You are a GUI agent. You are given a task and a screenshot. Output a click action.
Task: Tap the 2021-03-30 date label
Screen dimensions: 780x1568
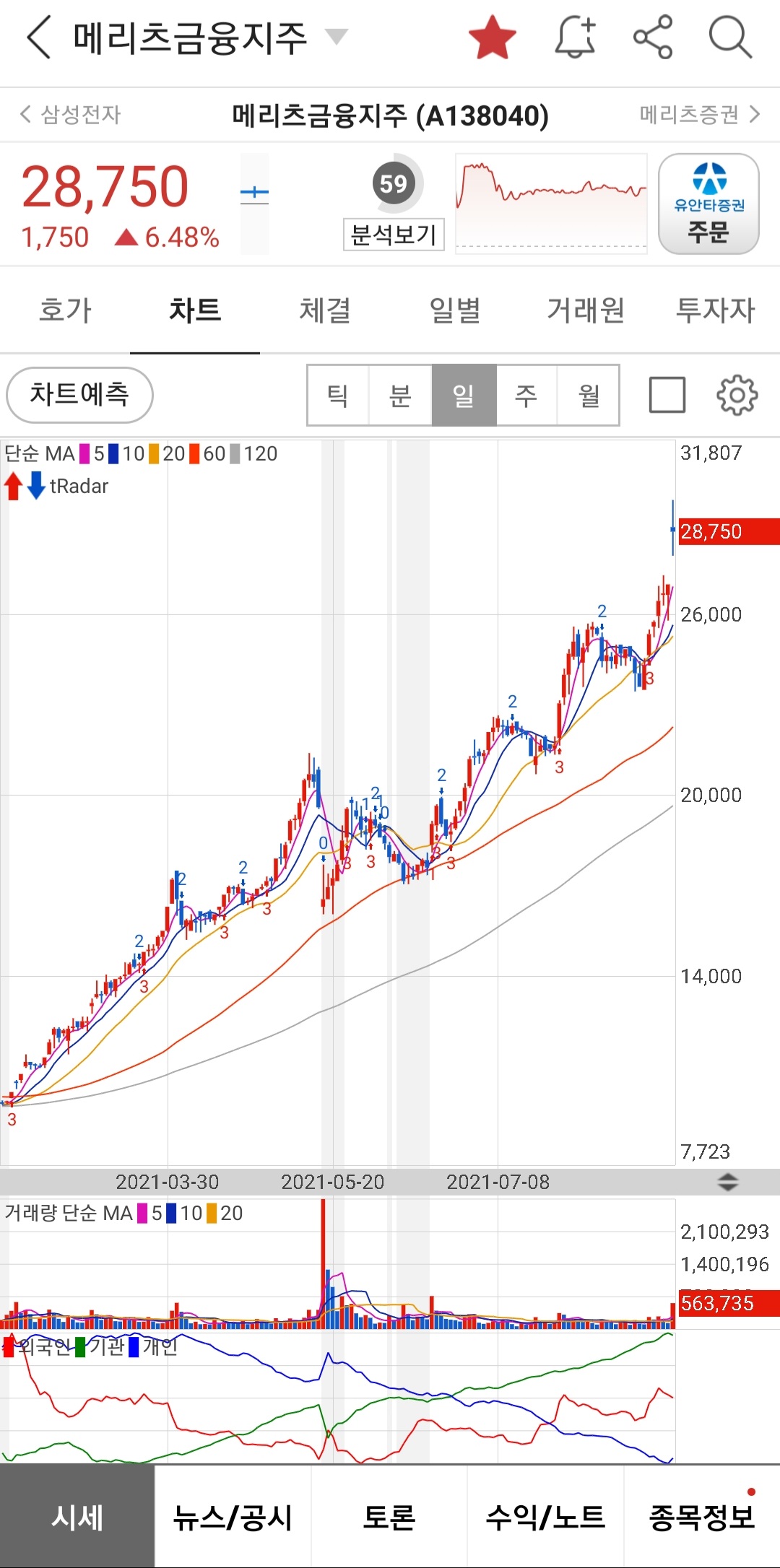point(167,1182)
